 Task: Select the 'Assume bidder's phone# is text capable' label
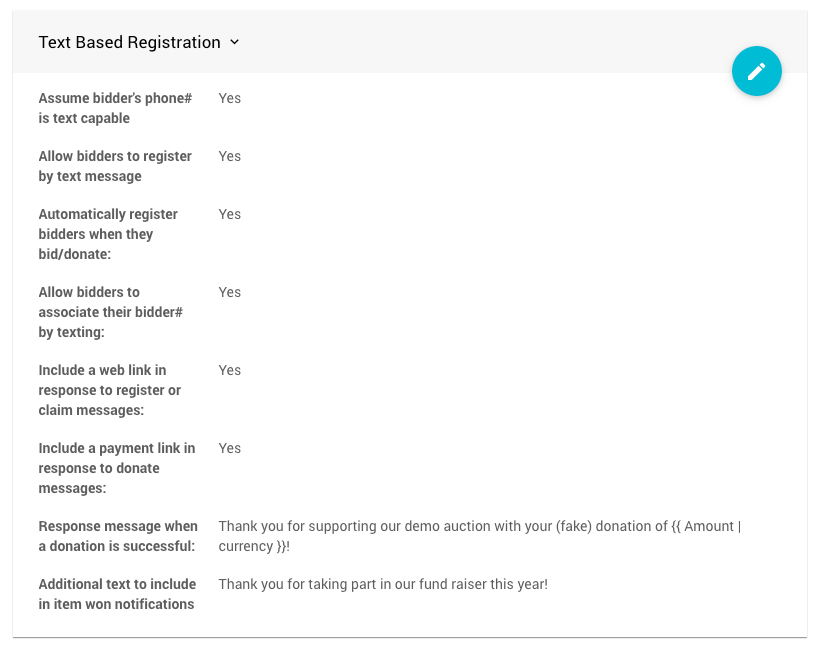coord(114,108)
